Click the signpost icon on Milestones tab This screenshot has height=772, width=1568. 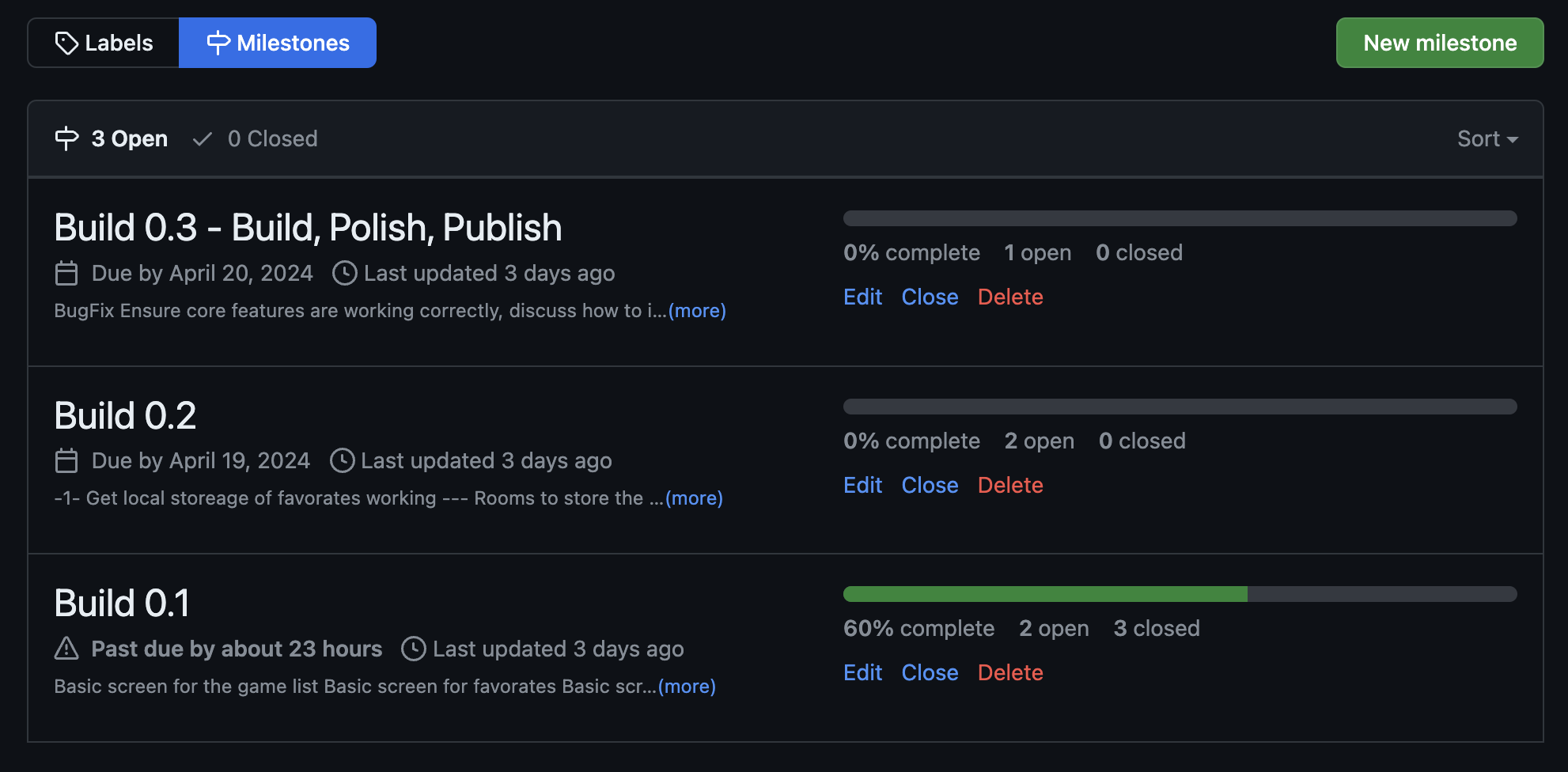tap(218, 43)
